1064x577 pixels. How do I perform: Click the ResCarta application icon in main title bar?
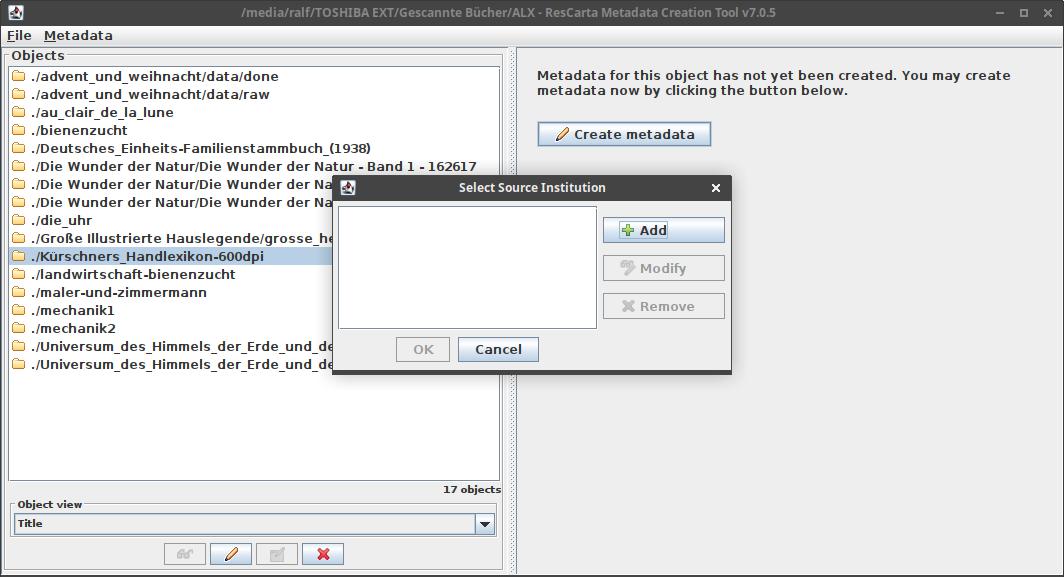pos(16,12)
